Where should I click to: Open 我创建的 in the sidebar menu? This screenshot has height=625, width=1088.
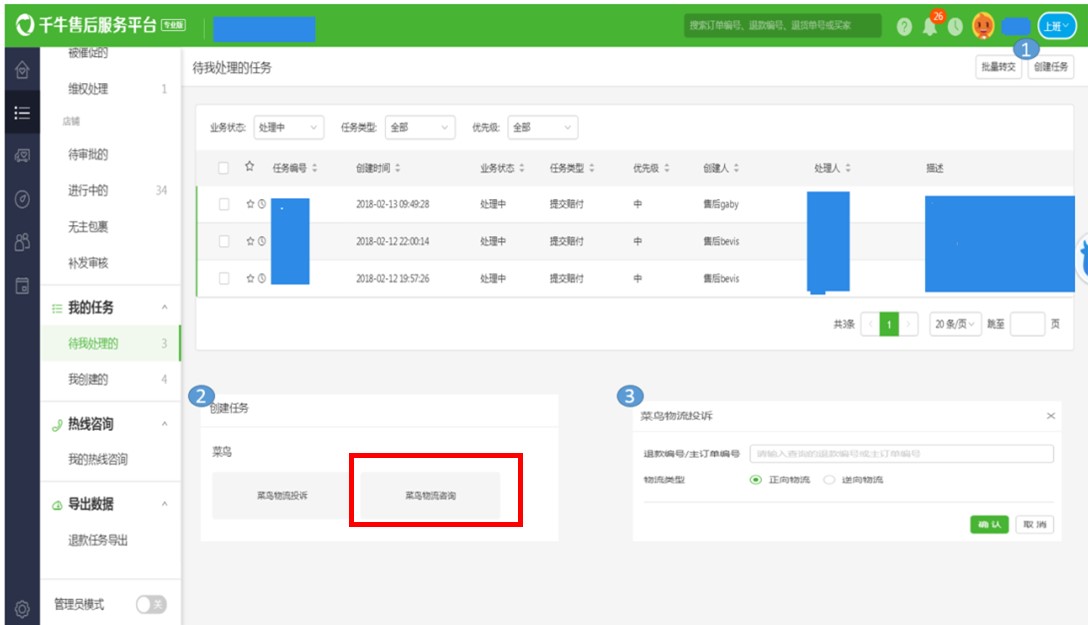tap(88, 380)
